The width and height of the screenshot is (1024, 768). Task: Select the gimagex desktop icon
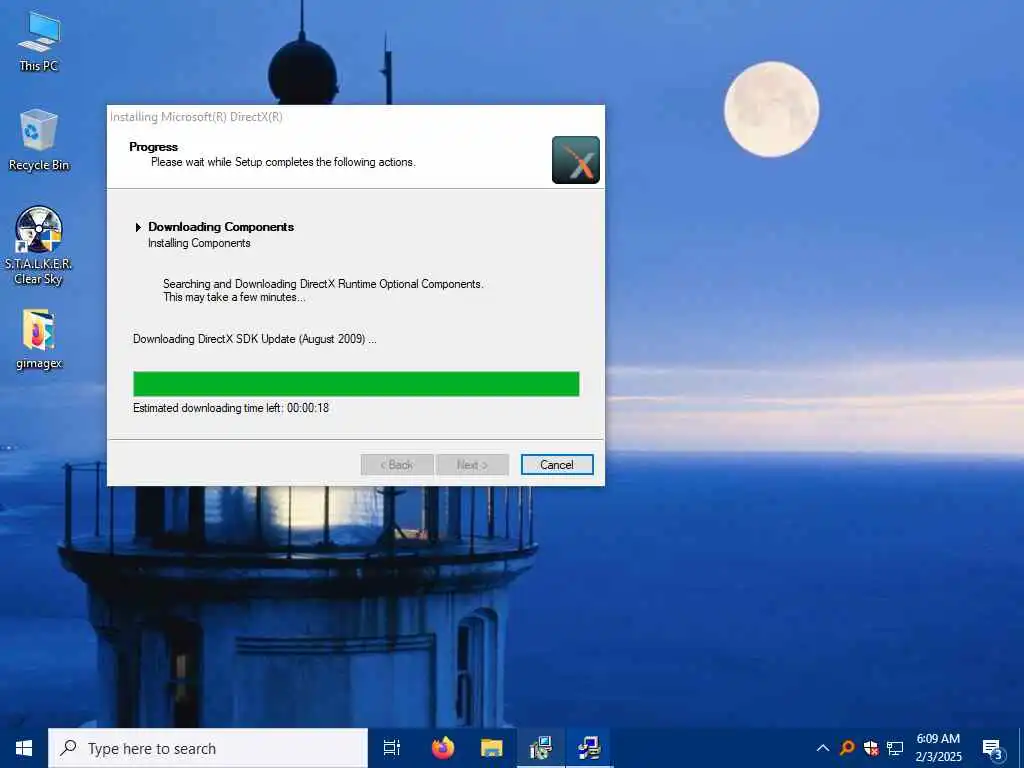pyautogui.click(x=39, y=340)
